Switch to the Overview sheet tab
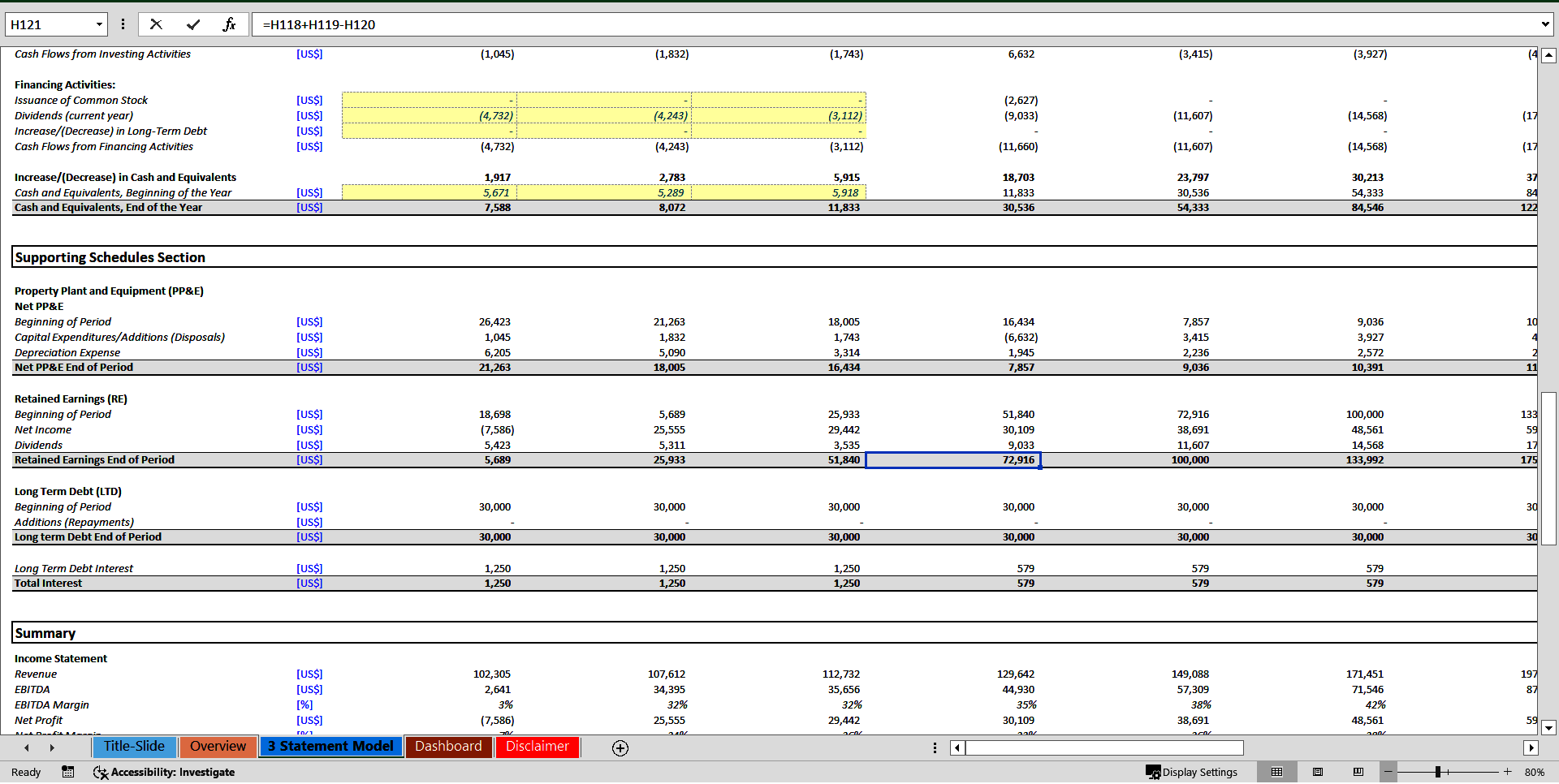The width and height of the screenshot is (1559, 784). click(218, 747)
